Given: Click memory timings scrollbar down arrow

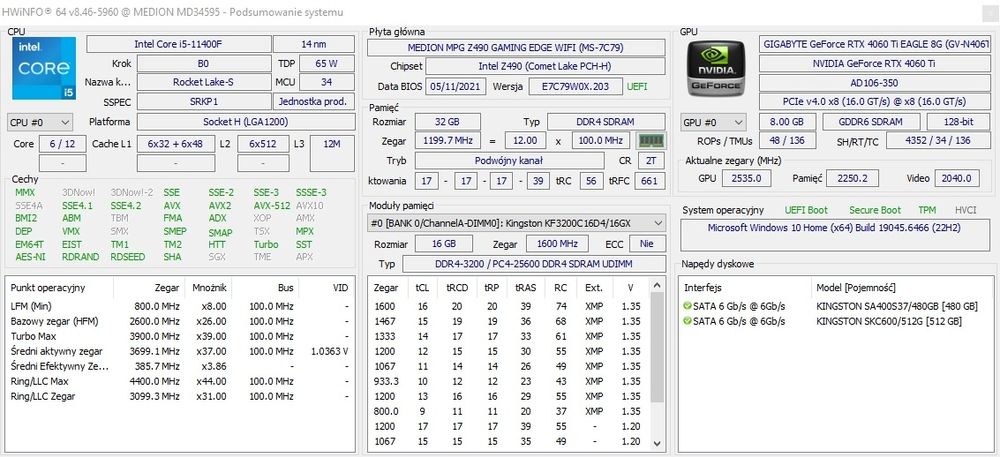Looking at the screenshot, I should point(658,444).
